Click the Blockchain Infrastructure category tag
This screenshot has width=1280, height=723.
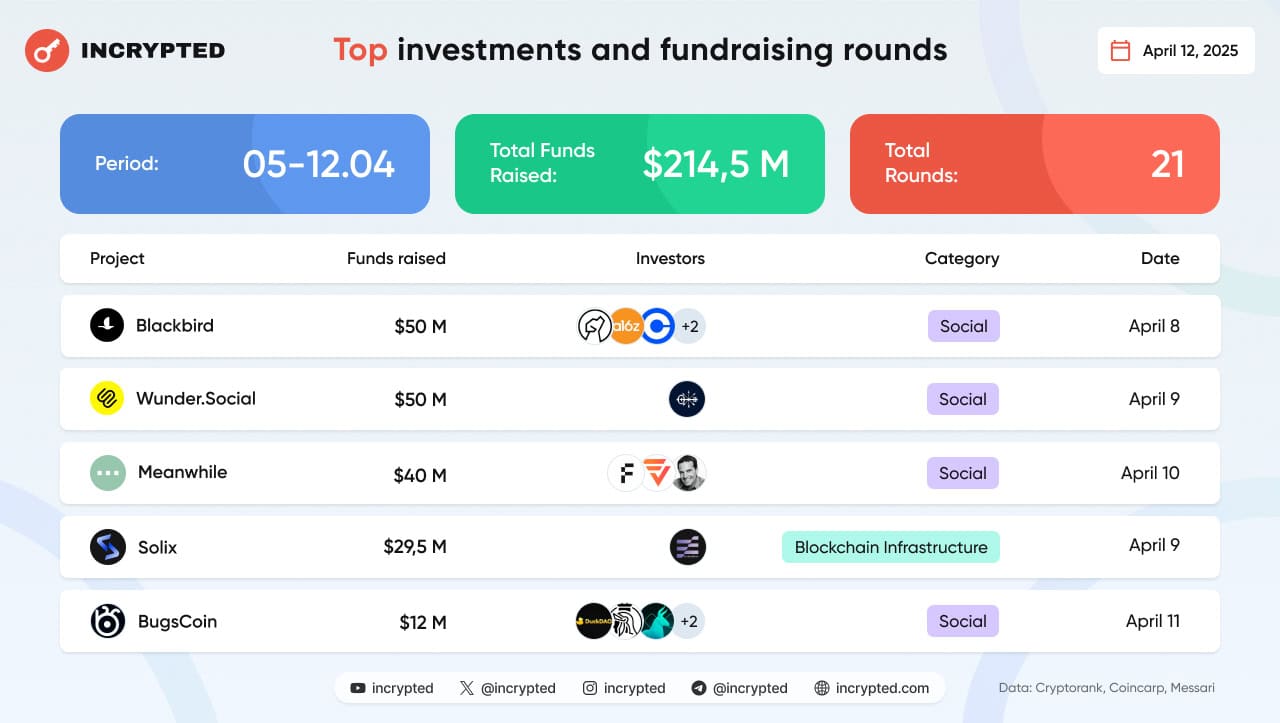coord(891,547)
